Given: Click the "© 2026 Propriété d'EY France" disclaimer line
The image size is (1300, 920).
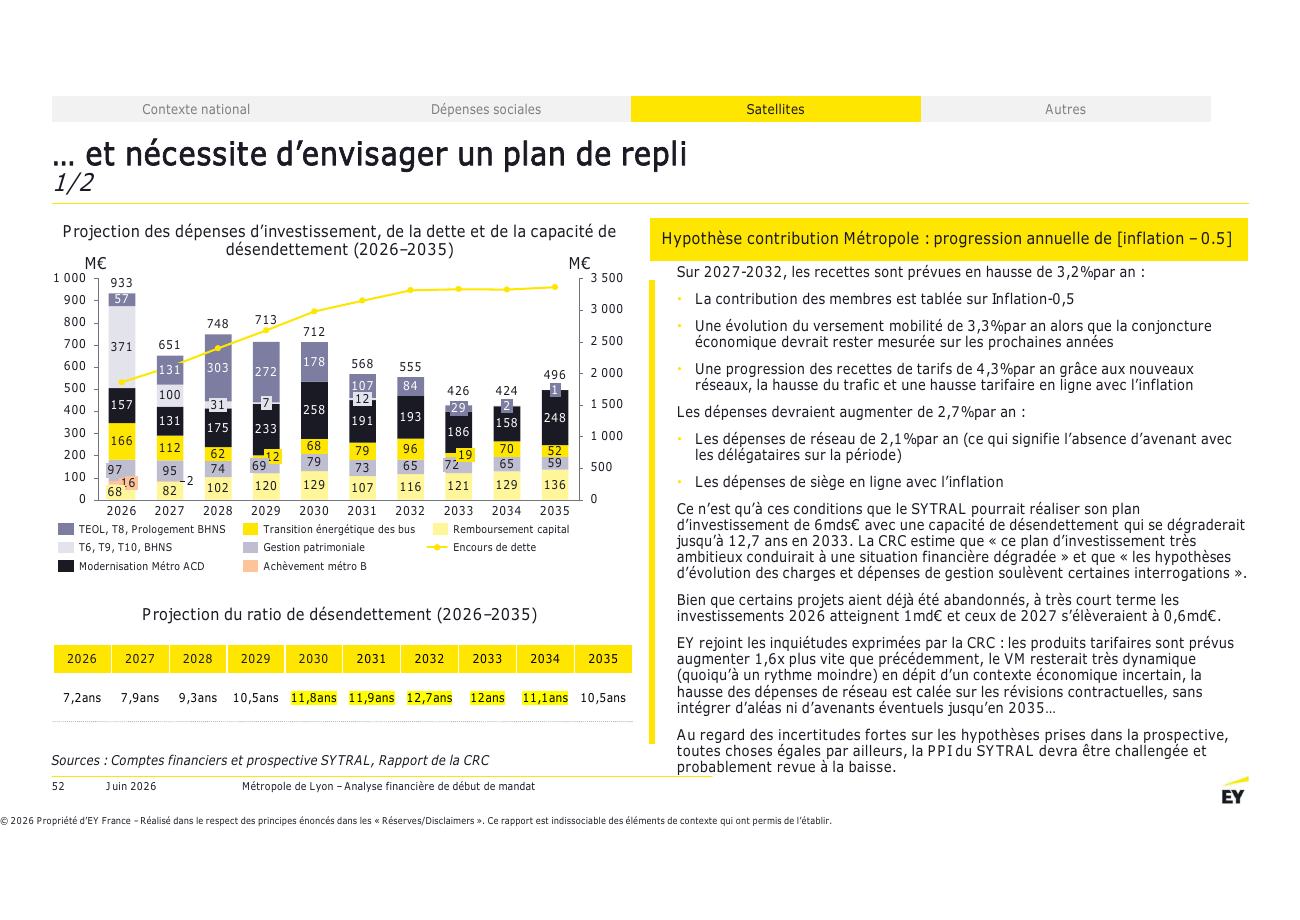Looking at the screenshot, I should 416,821.
